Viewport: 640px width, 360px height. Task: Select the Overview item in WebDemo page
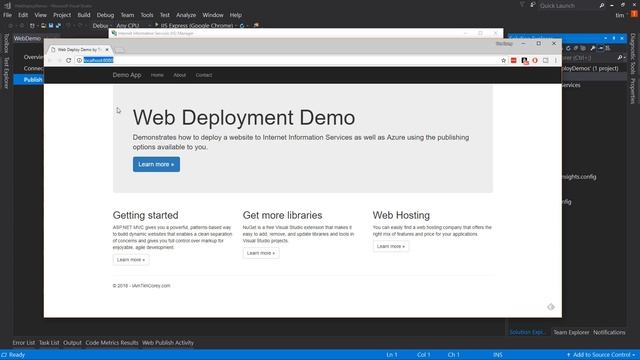tap(33, 57)
